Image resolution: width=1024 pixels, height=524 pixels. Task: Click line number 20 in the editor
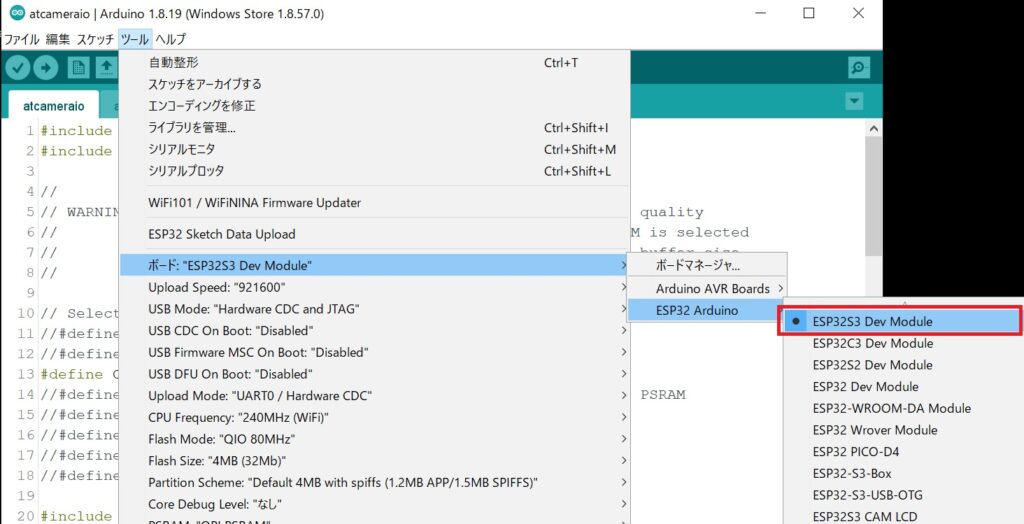click(x=25, y=516)
